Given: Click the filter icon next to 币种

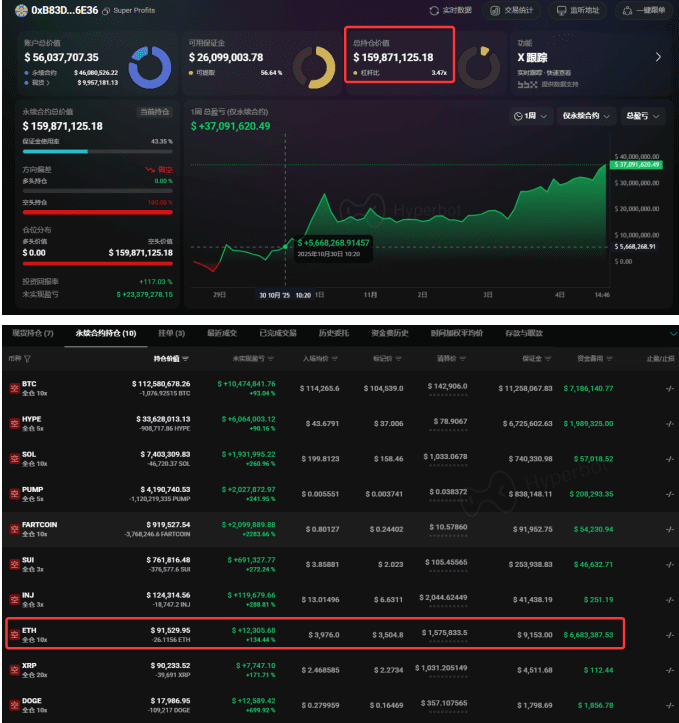Looking at the screenshot, I should [x=27, y=358].
